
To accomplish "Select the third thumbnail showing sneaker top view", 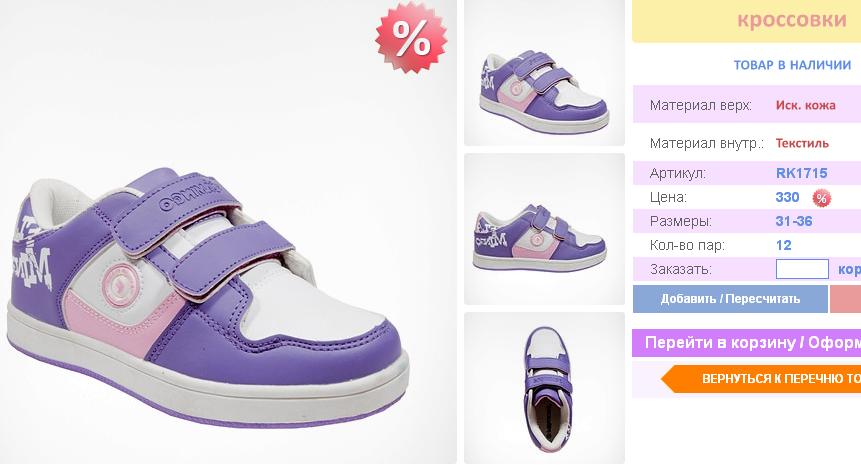I will 544,388.
